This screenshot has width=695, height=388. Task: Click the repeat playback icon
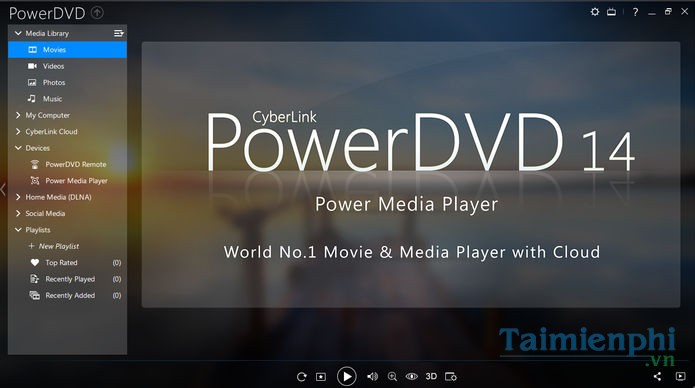point(301,376)
